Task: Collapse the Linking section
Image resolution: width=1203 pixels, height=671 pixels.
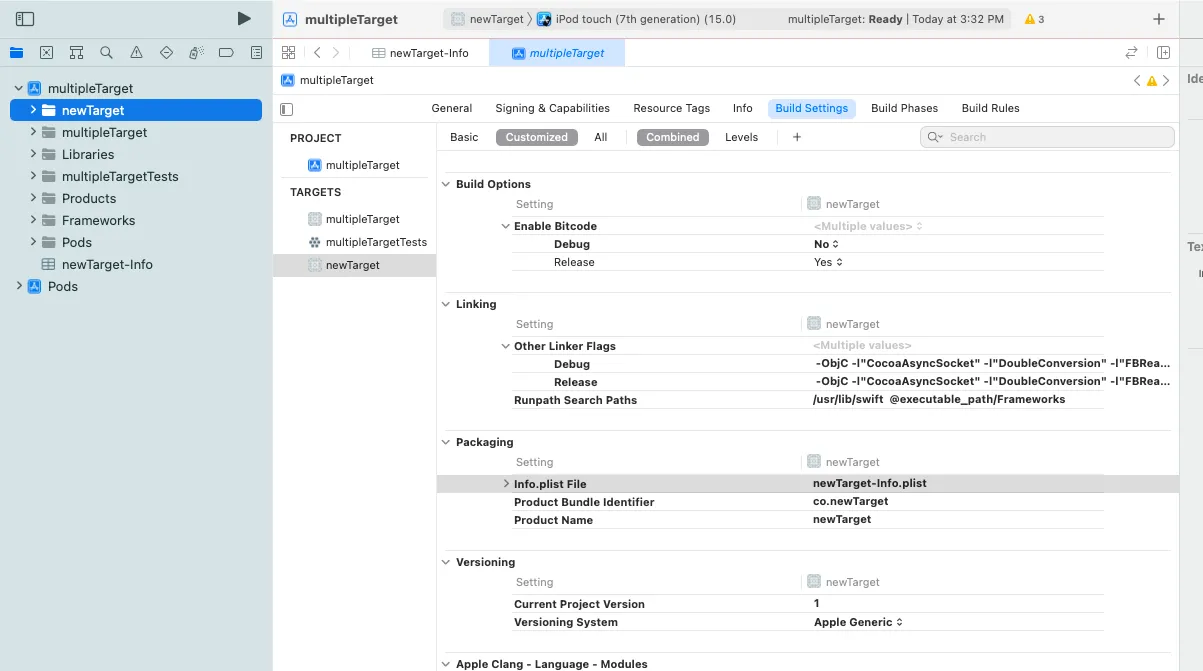Action: coord(446,304)
